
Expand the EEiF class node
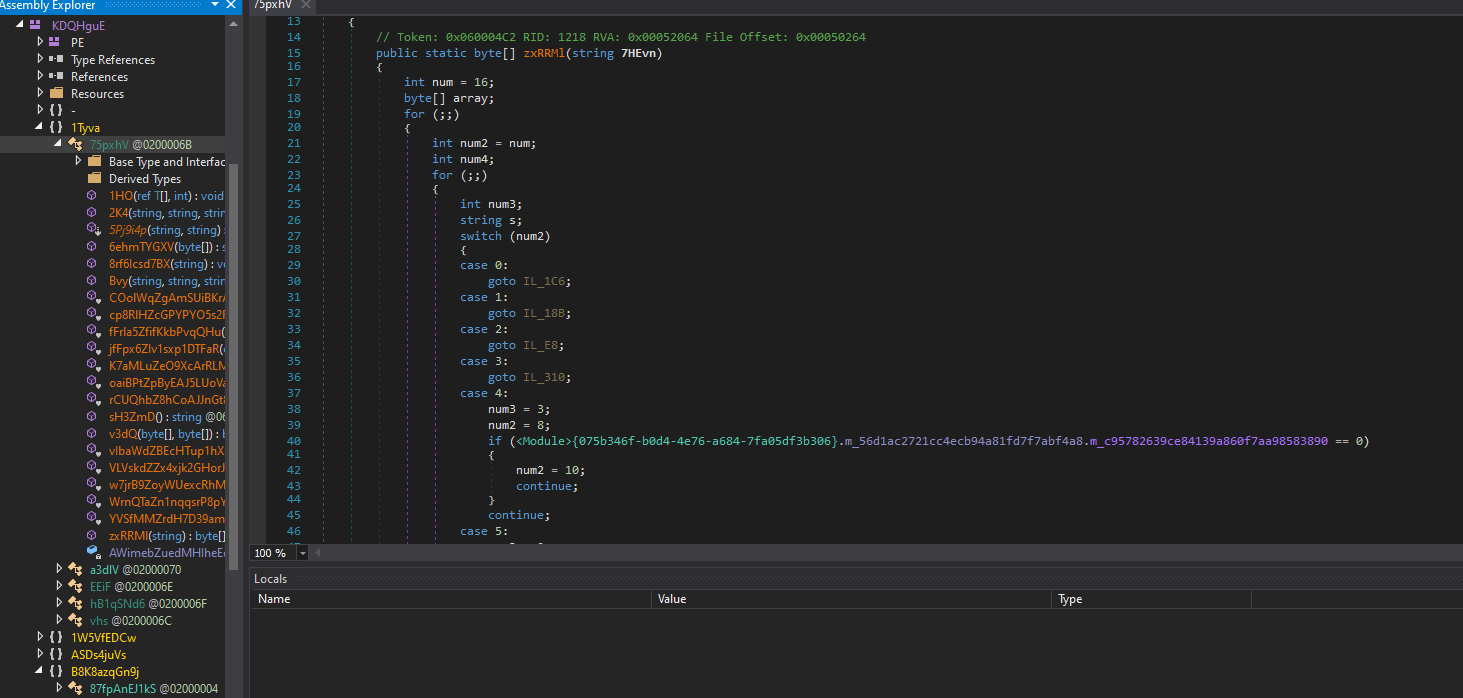[x=59, y=586]
